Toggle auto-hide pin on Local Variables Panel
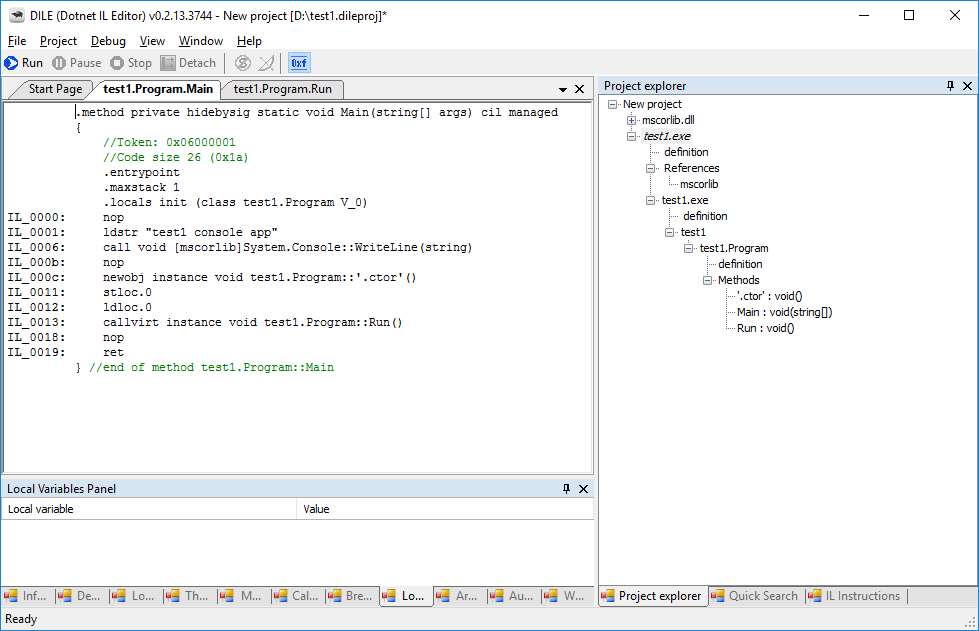Screen dimensions: 979x631 pos(566,489)
